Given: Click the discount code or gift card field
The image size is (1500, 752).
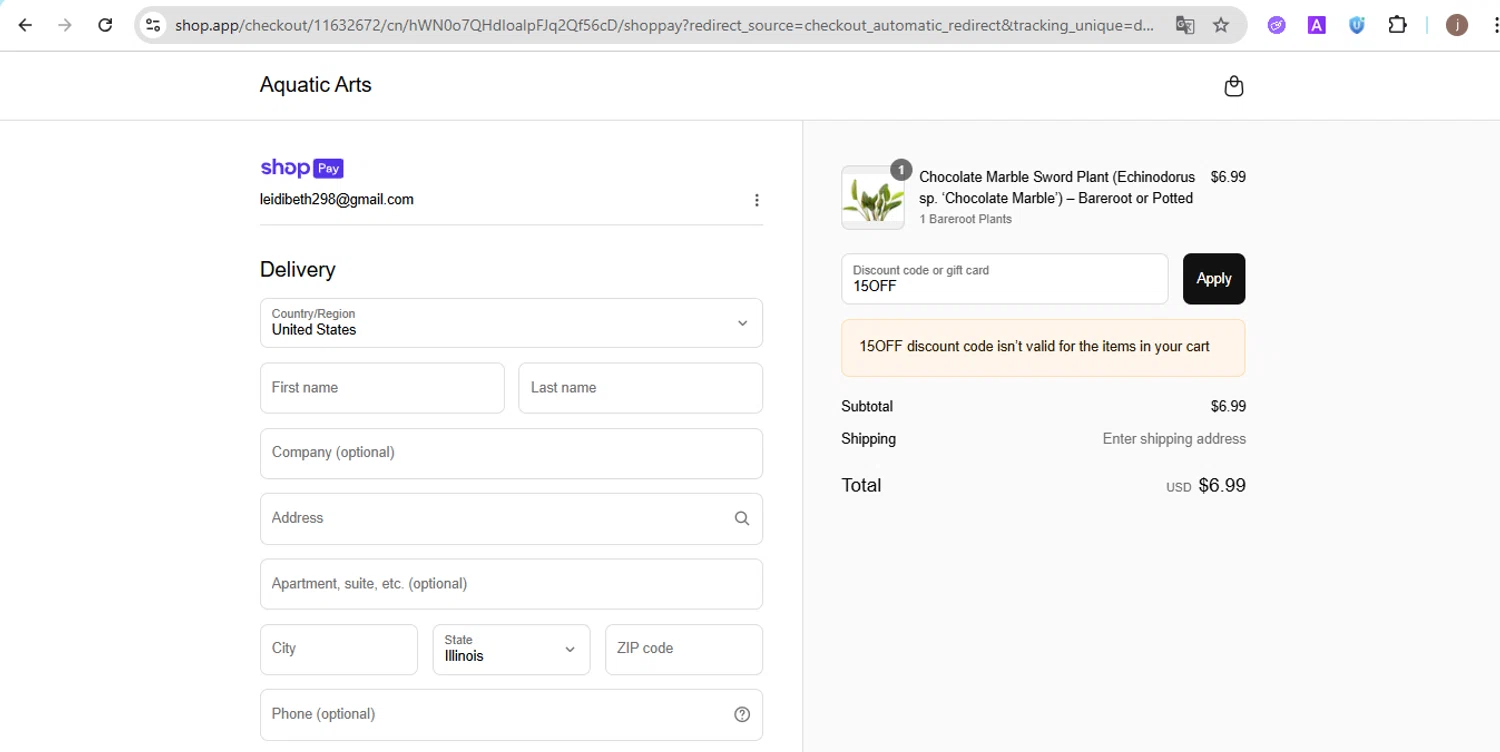Looking at the screenshot, I should (1005, 279).
